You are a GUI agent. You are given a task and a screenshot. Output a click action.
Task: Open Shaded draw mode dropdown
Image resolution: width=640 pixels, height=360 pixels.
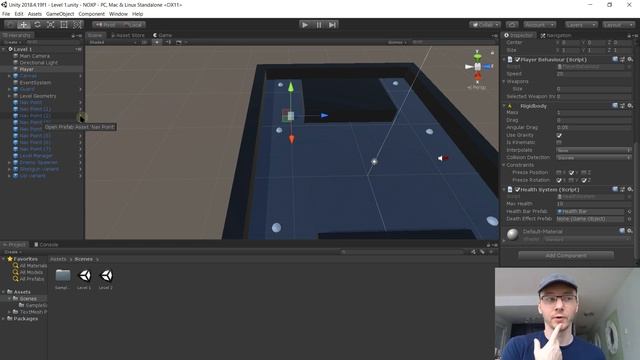click(x=113, y=42)
